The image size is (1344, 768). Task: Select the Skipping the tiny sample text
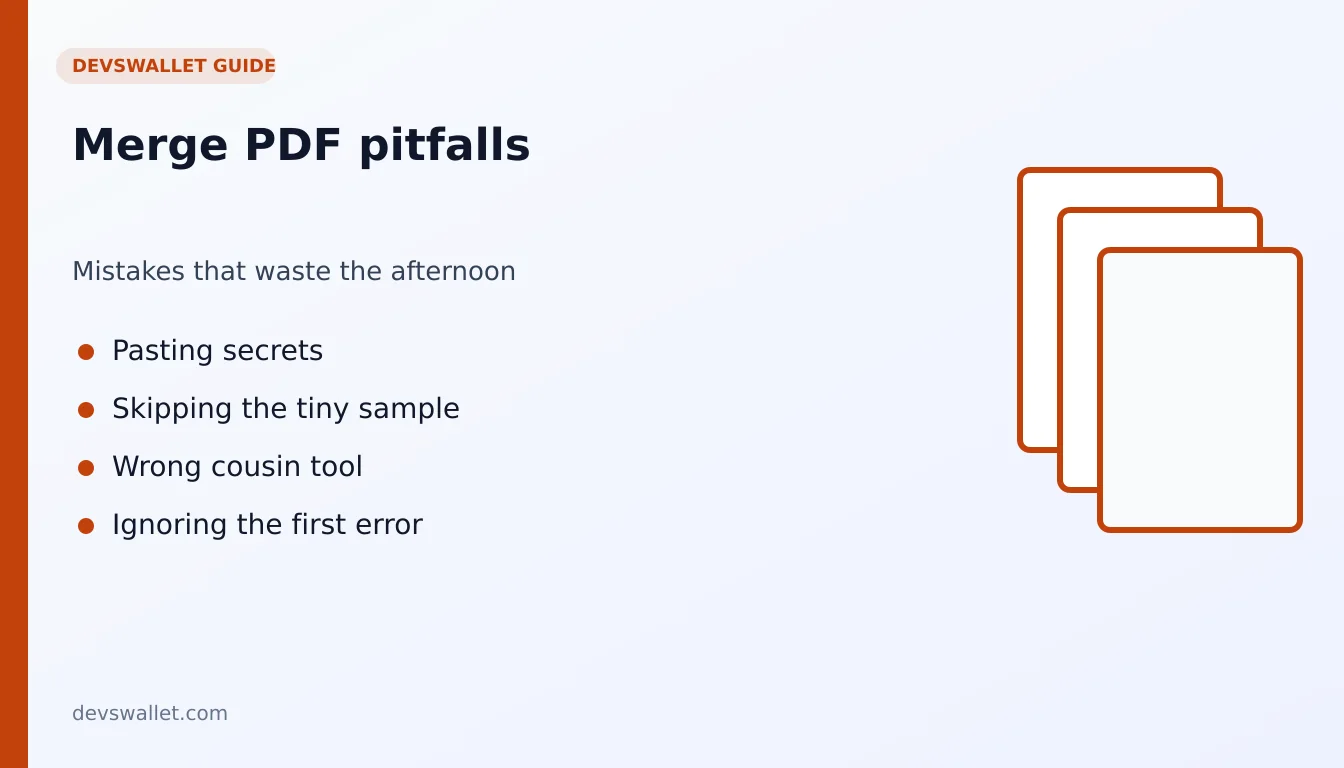click(x=286, y=409)
